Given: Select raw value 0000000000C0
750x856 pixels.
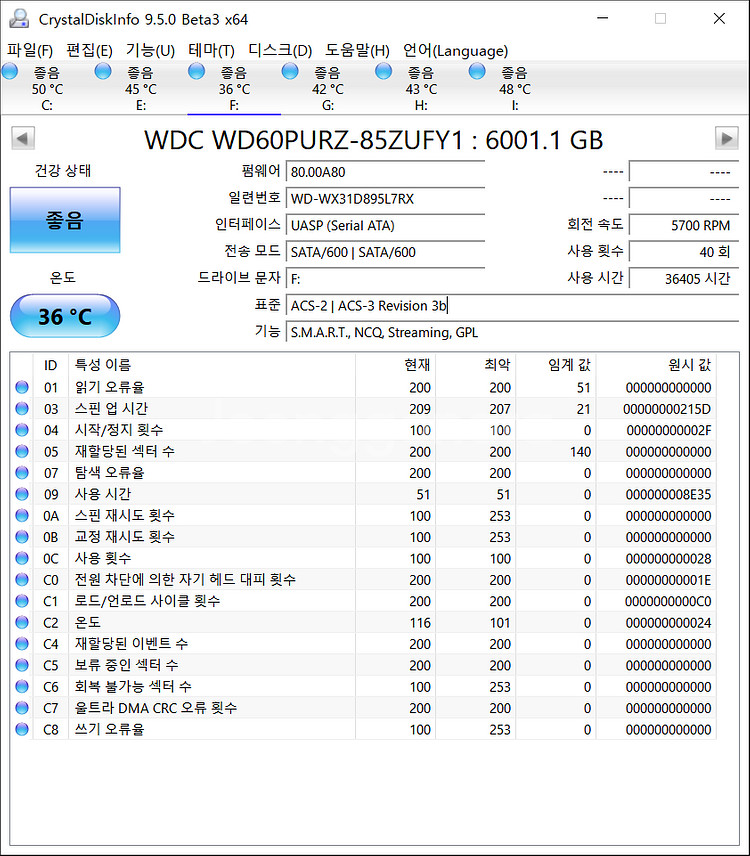Looking at the screenshot, I should [x=668, y=602].
